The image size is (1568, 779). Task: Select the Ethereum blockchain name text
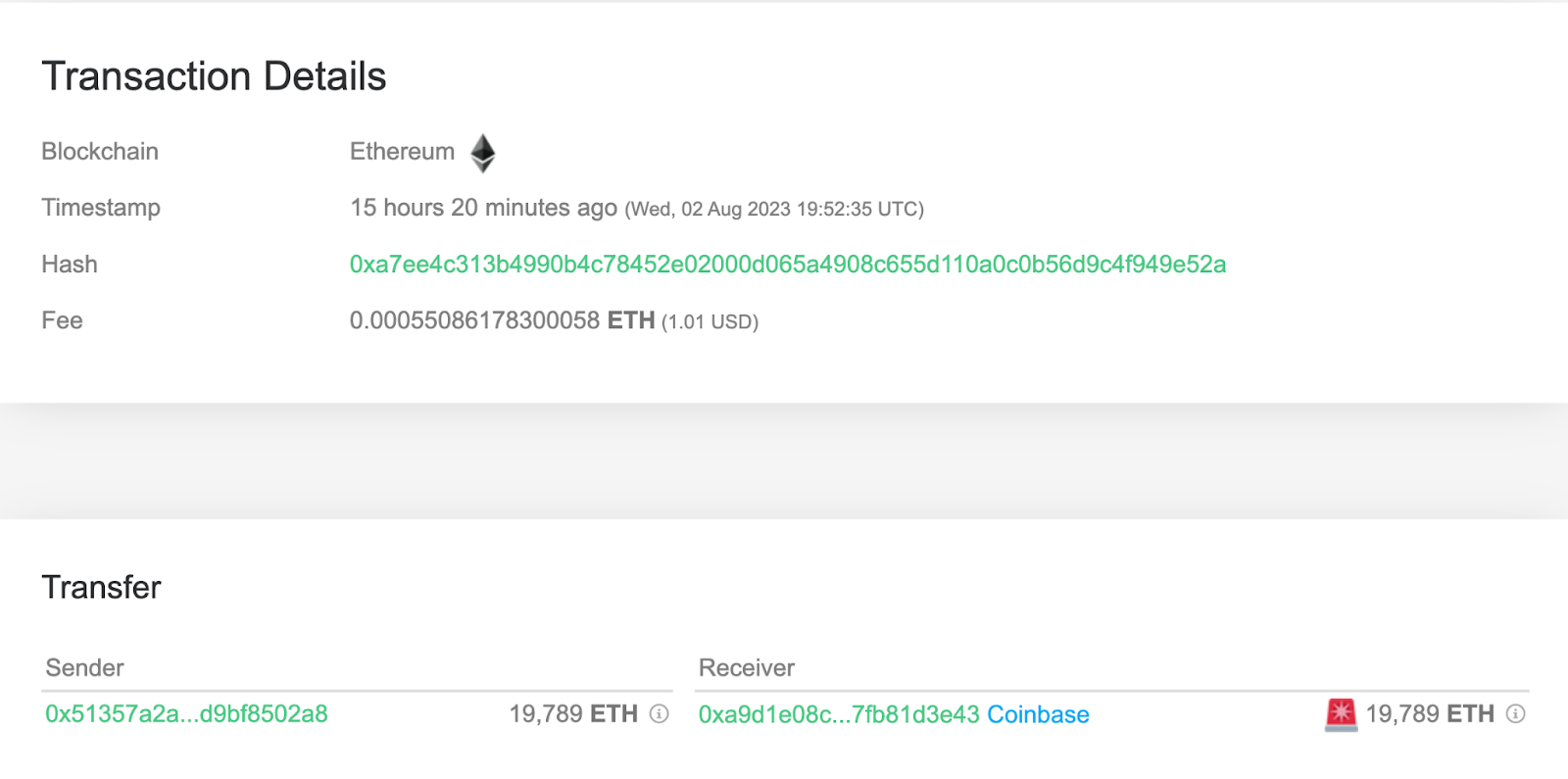click(x=402, y=152)
